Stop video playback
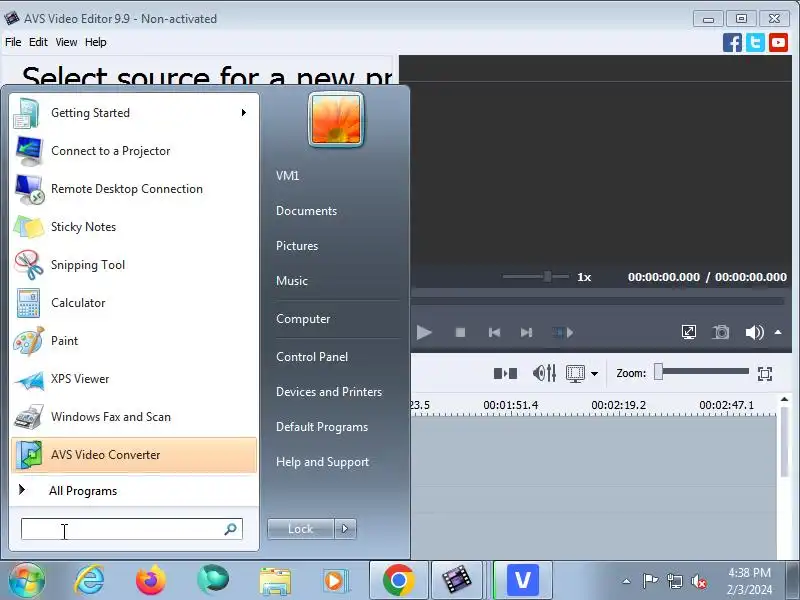The image size is (800, 600). 460,333
